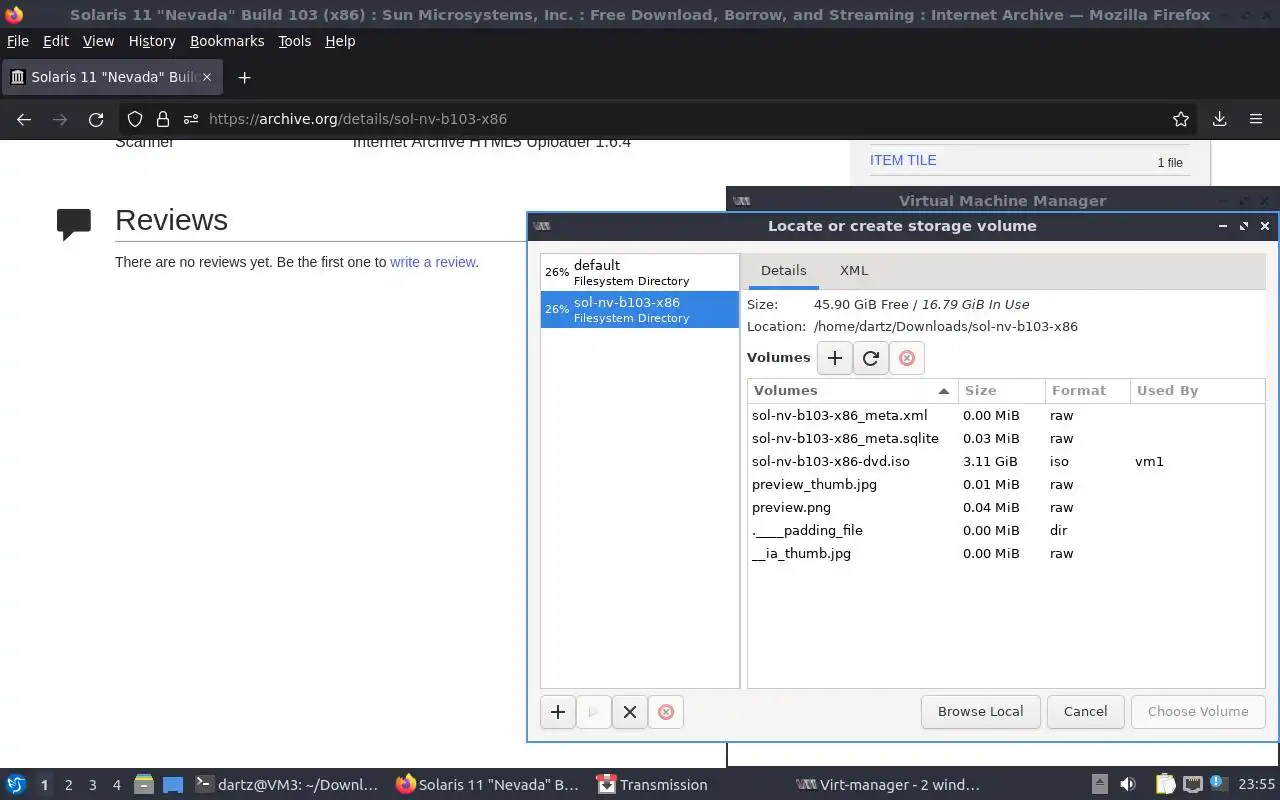Screen dimensions: 1280x800
Task: Click the tray notification info icon
Action: 1218,784
